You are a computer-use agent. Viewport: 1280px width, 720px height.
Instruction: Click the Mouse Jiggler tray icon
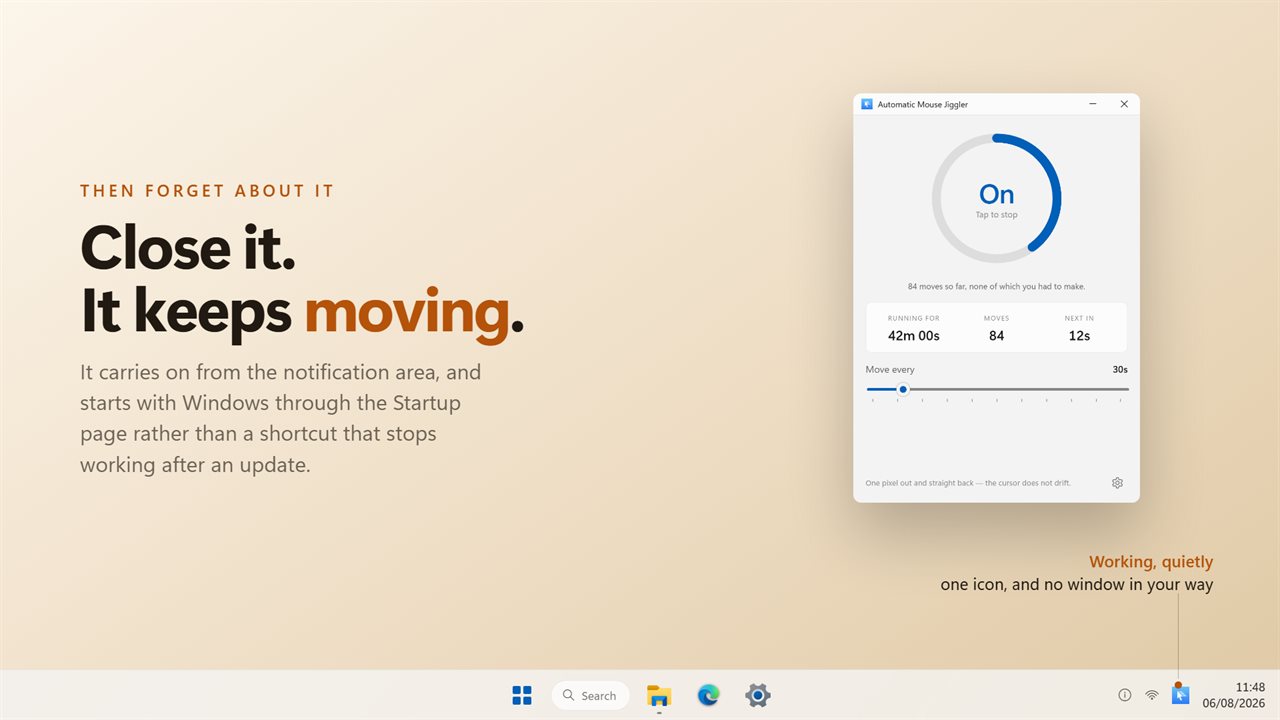(1180, 695)
